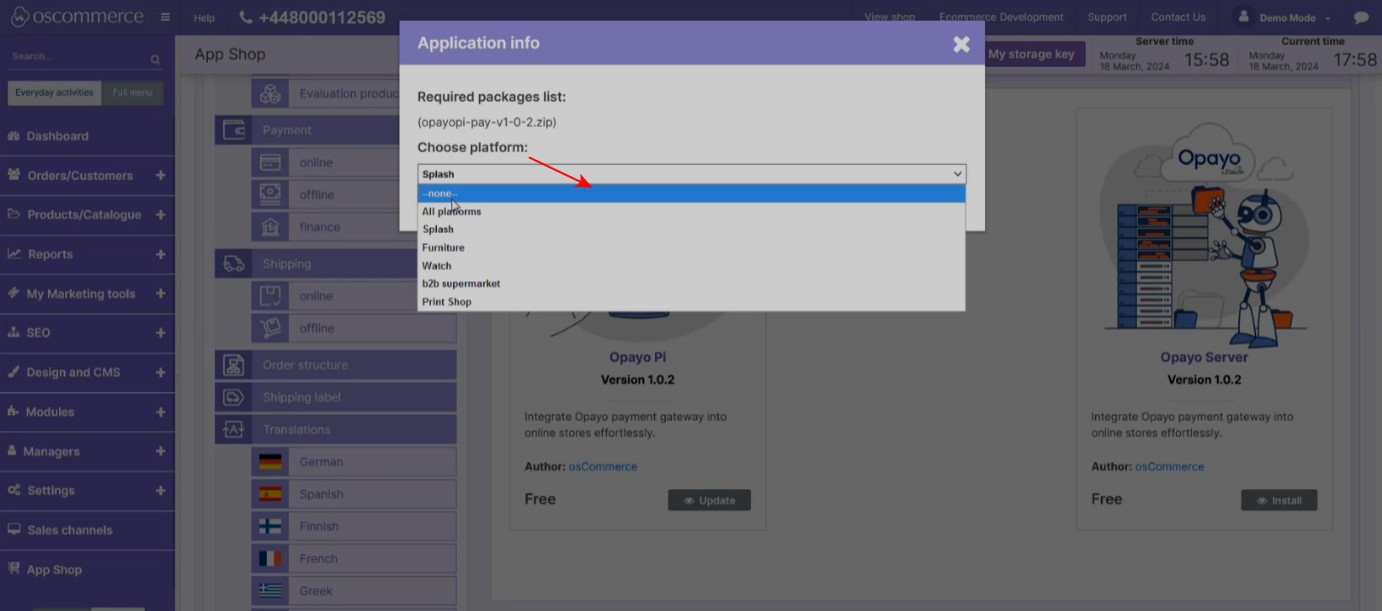Viewport: 1382px width, 611px height.
Task: Pick 'b2b supermarket' platform option
Action: [691, 284]
